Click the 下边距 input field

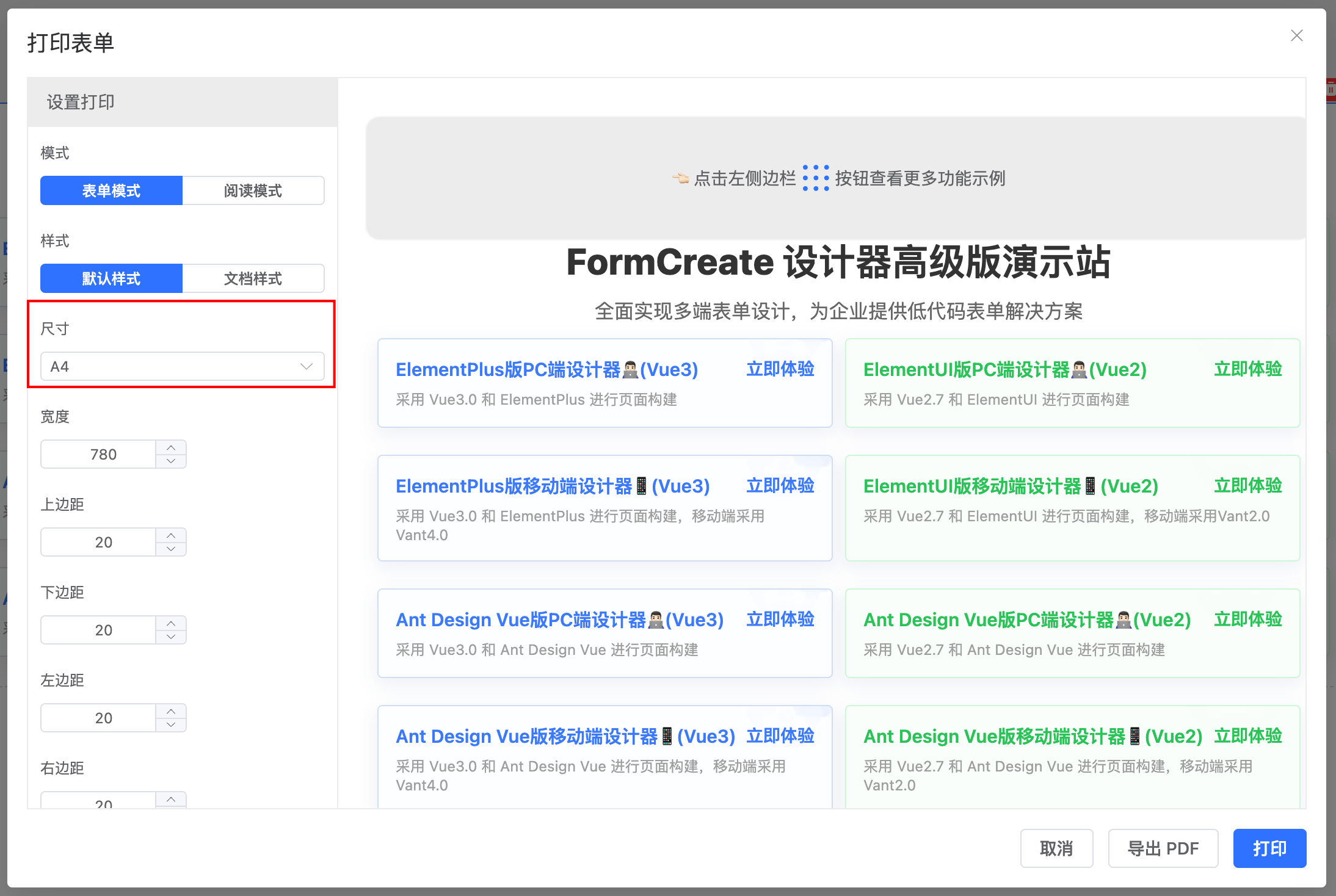pos(99,630)
